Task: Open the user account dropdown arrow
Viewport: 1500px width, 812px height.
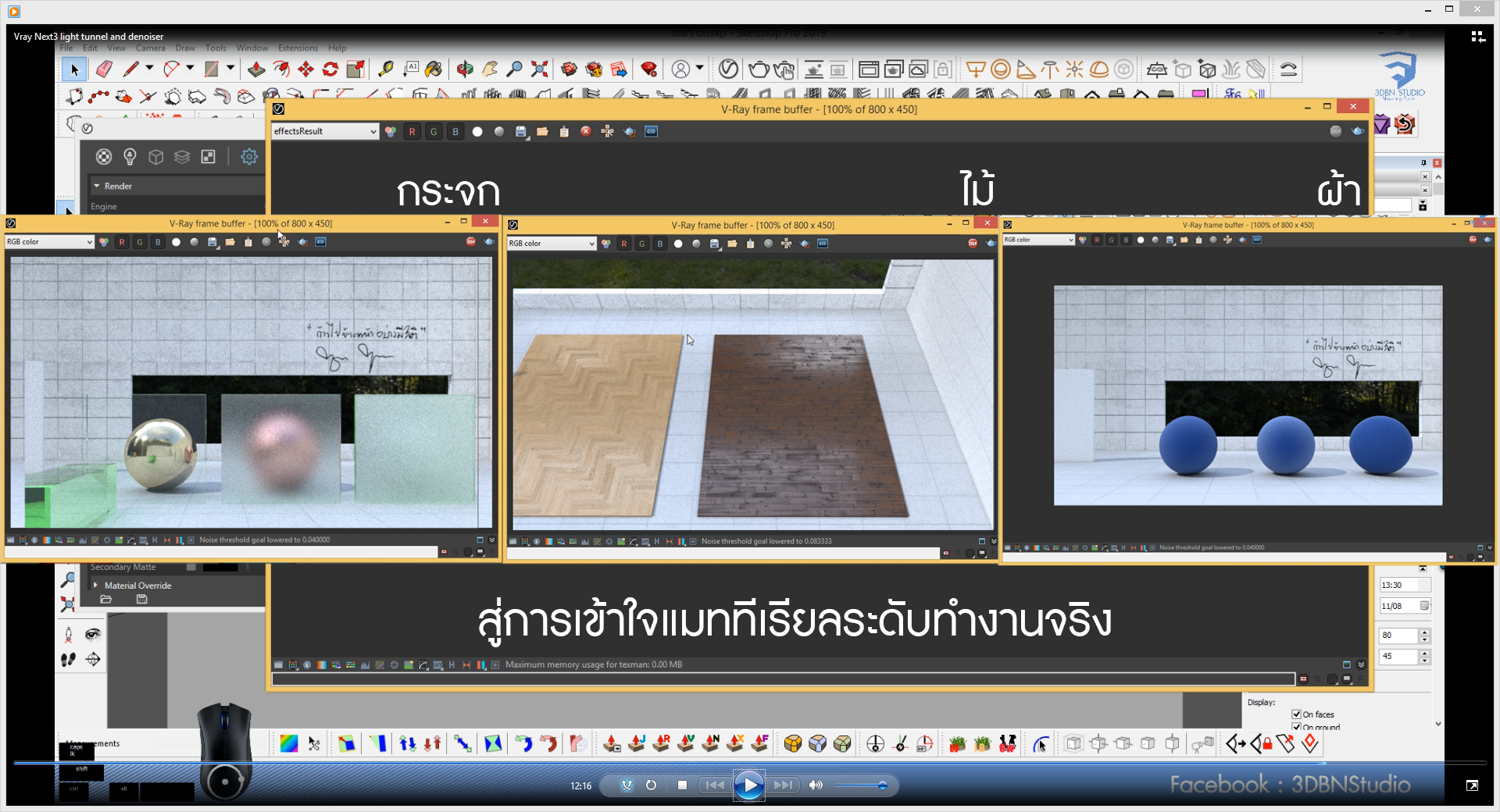Action: (699, 68)
